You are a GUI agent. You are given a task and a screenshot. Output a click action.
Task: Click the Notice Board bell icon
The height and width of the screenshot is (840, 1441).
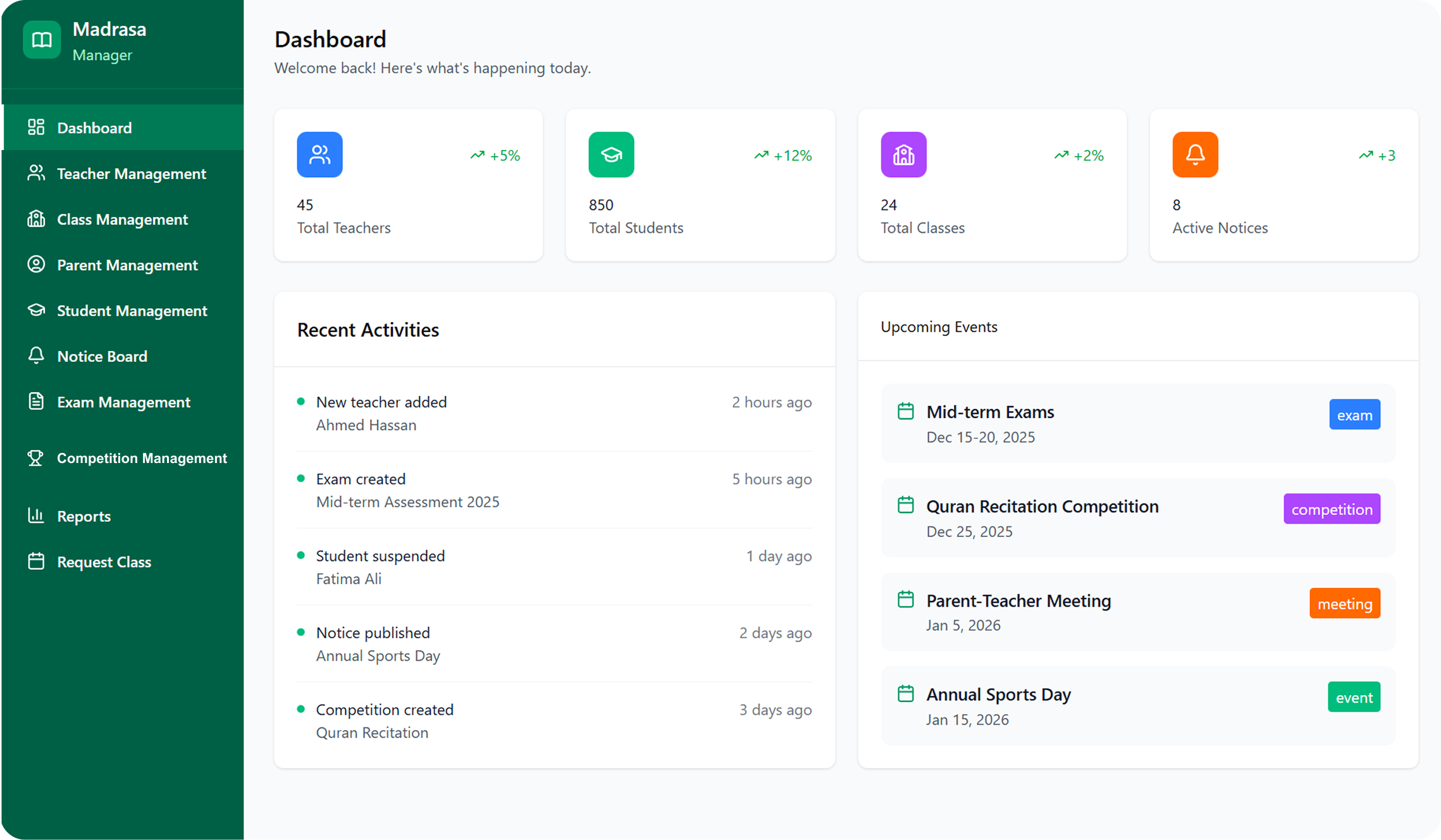point(36,355)
